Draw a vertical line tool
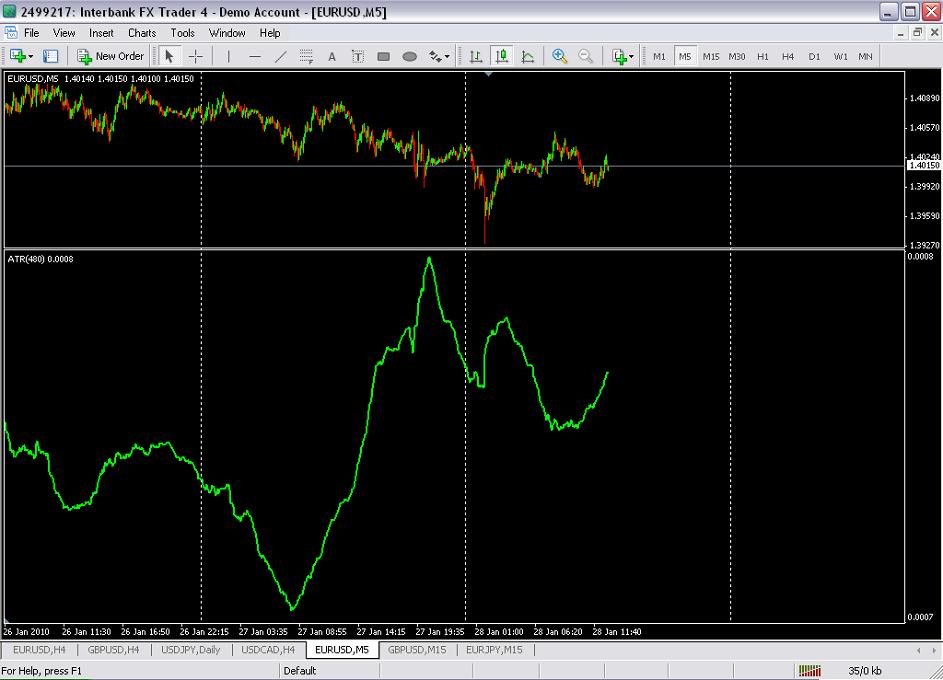 [229, 56]
